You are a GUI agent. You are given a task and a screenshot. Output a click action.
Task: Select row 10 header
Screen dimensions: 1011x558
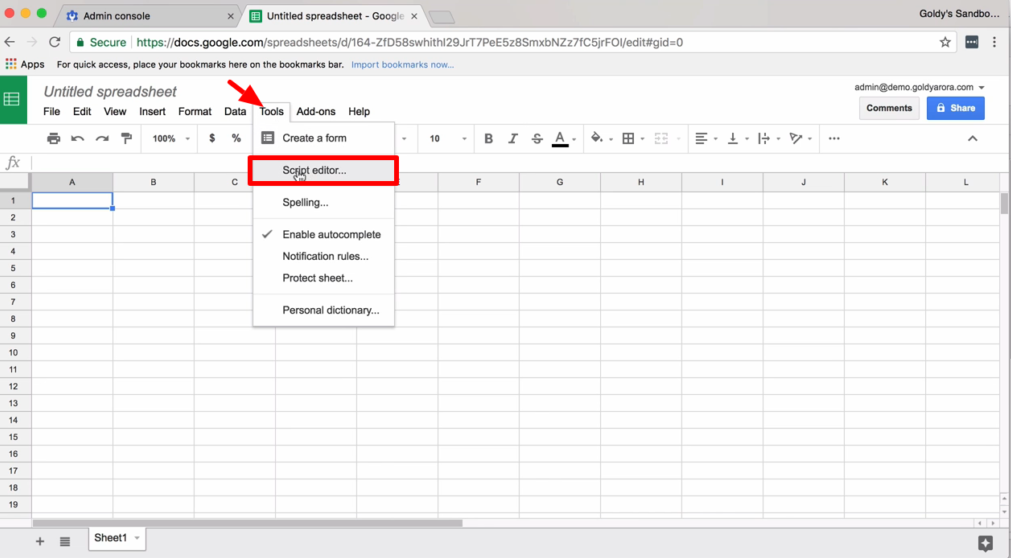13,352
